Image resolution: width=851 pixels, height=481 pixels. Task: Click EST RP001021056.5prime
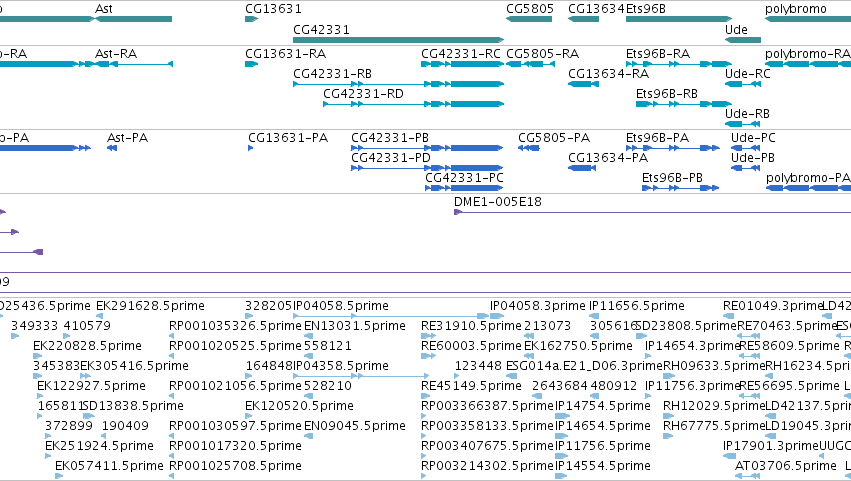point(235,387)
